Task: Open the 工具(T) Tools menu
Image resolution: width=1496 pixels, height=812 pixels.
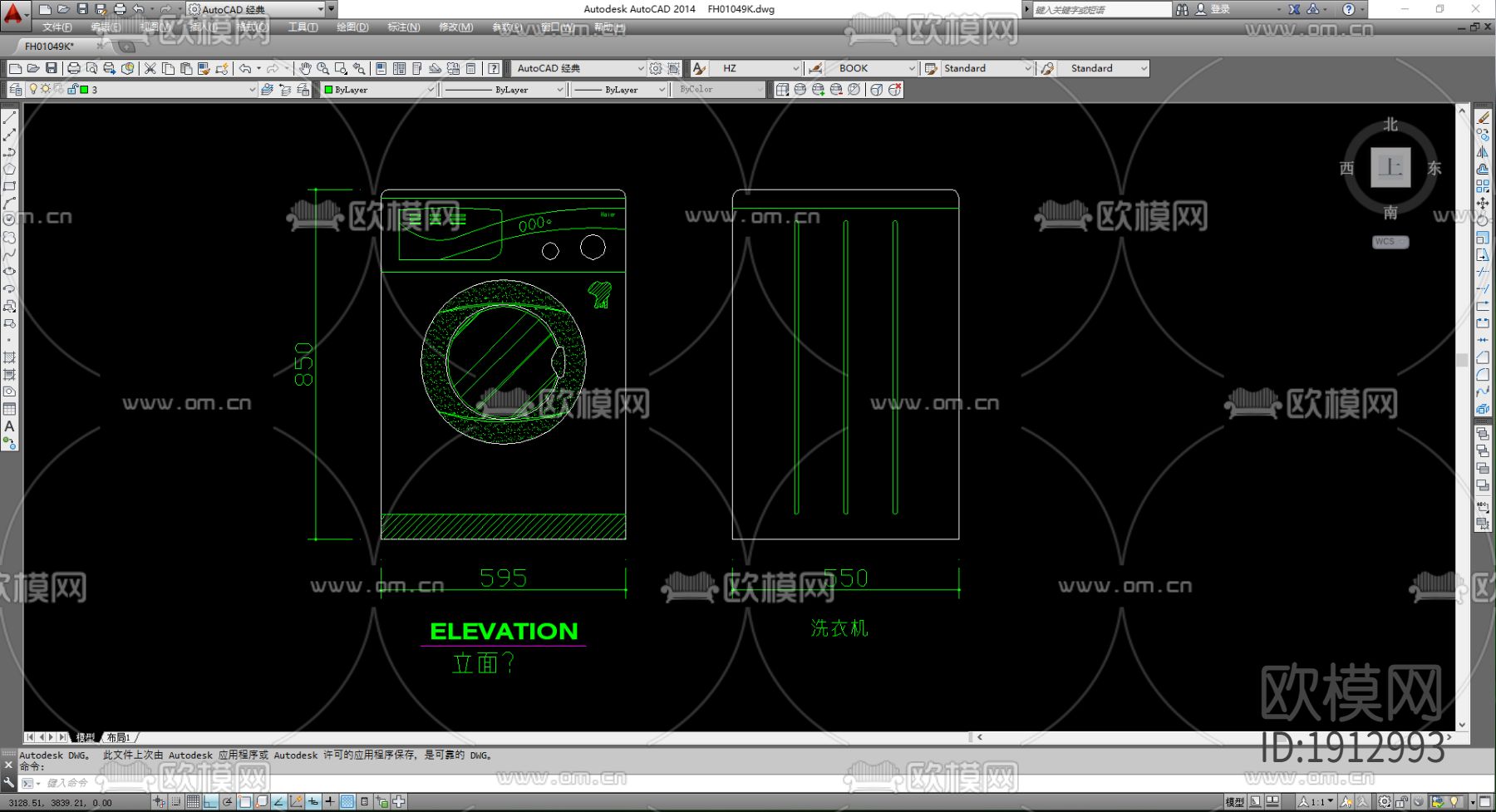Action: (303, 27)
